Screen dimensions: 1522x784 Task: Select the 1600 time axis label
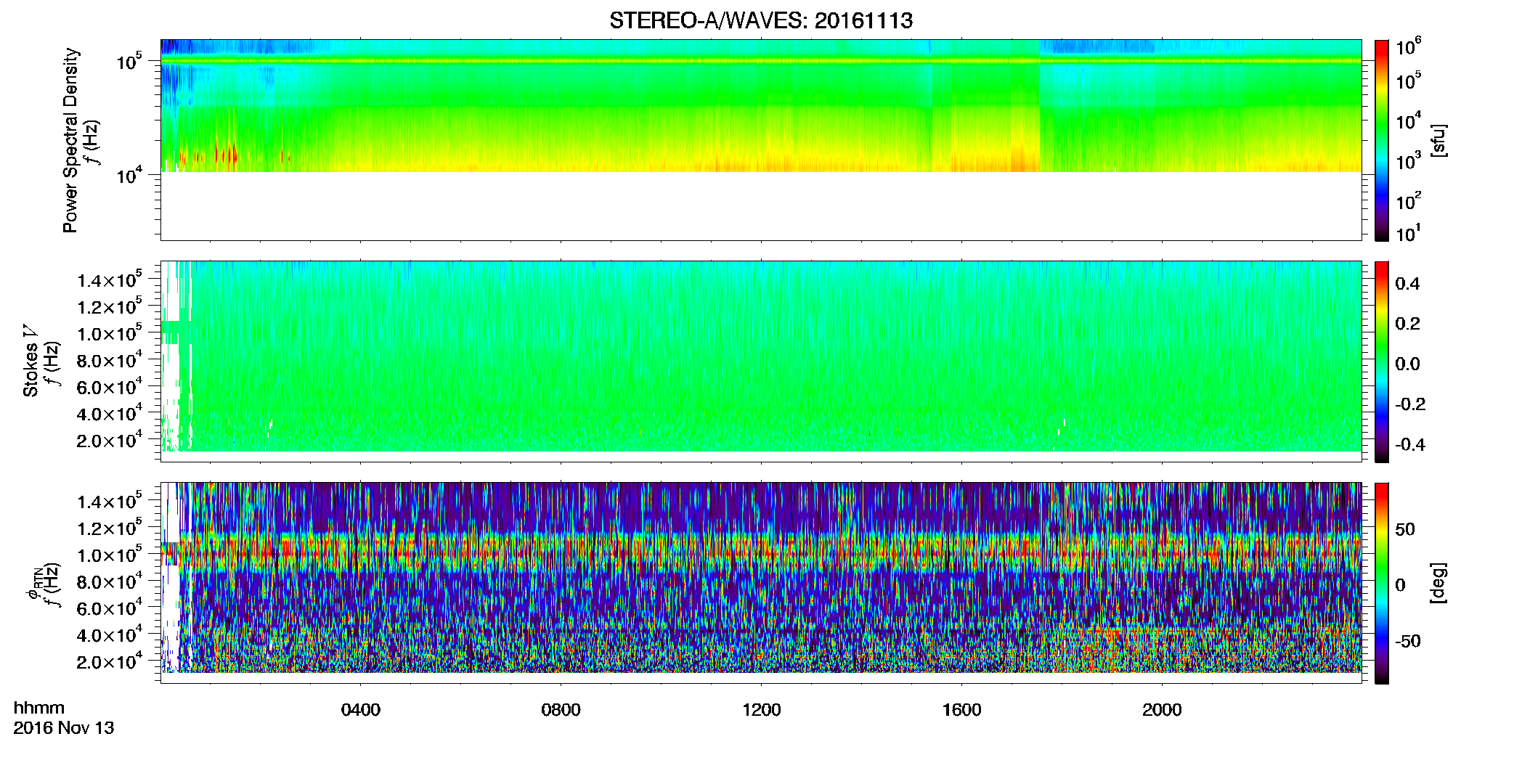pos(962,710)
